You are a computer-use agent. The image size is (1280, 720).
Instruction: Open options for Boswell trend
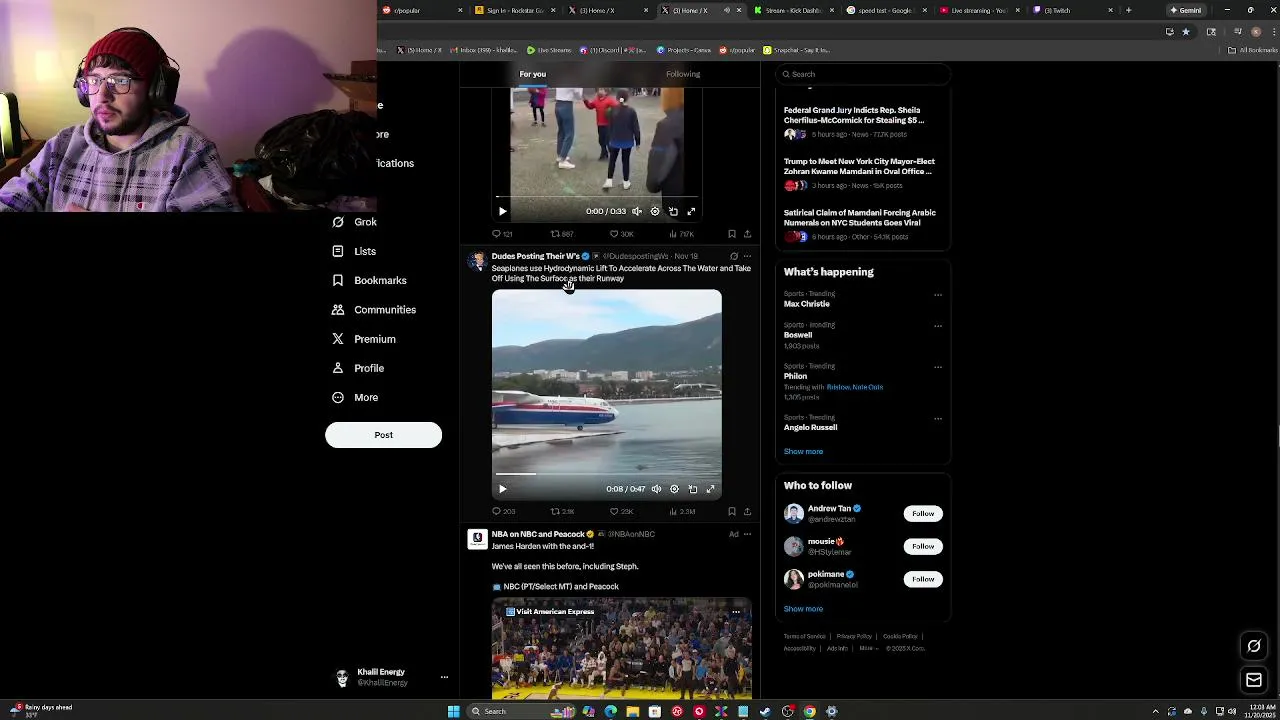(938, 326)
